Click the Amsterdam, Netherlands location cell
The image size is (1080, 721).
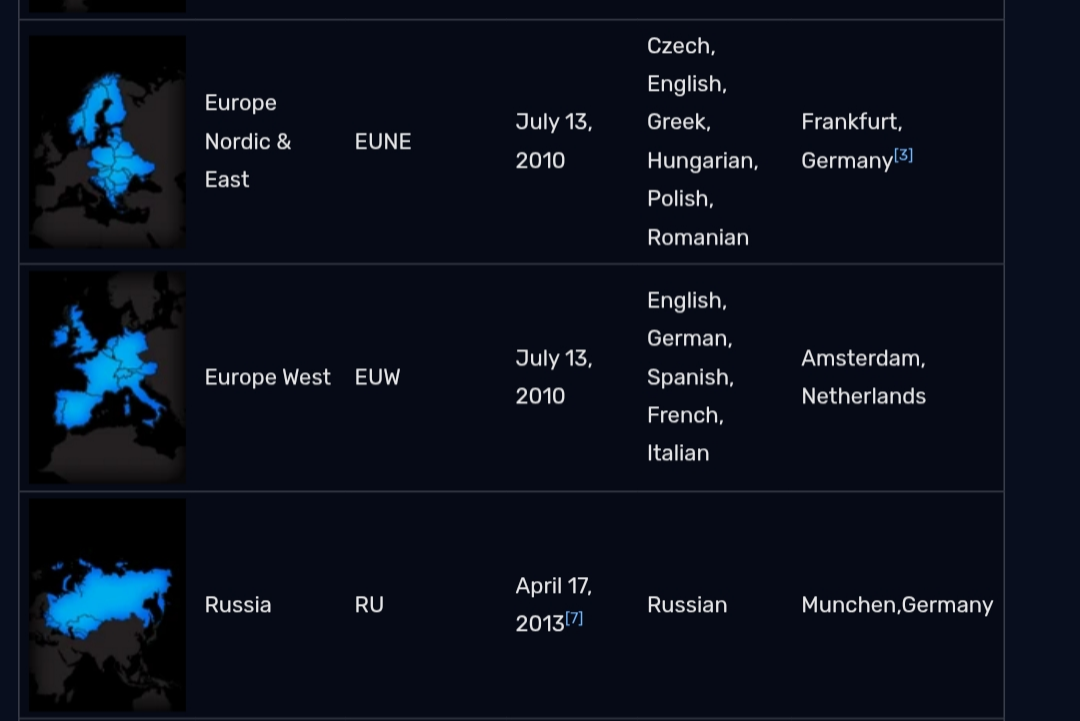[863, 377]
